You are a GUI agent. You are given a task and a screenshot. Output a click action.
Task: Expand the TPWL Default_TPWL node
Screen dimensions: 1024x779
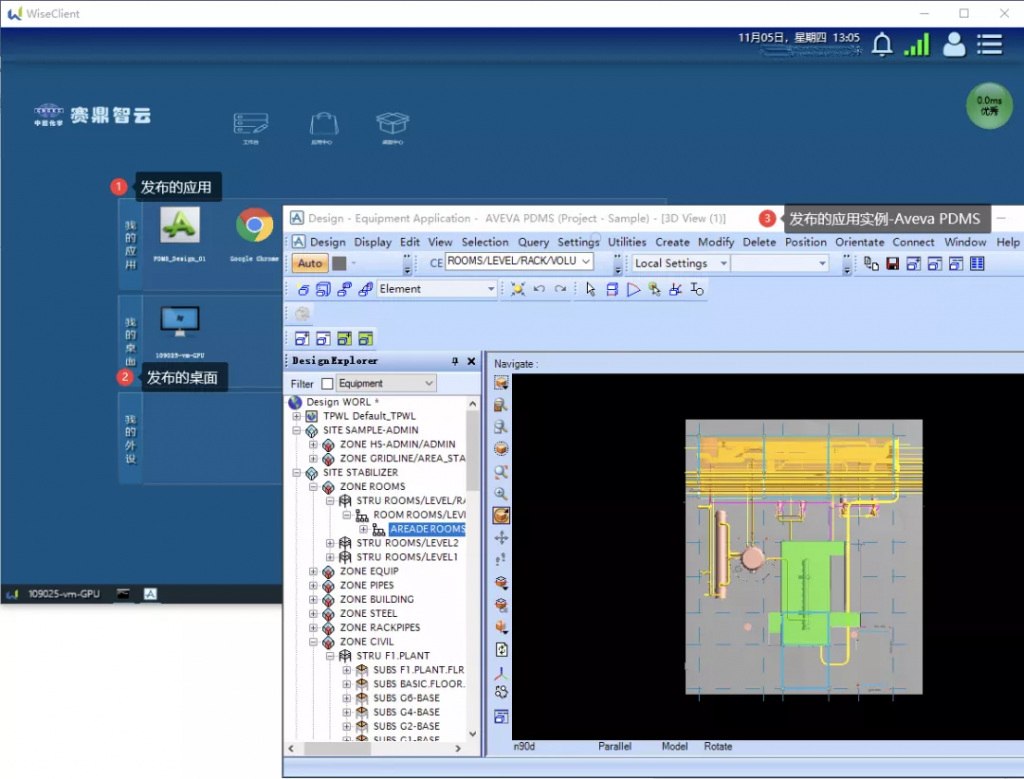[296, 416]
